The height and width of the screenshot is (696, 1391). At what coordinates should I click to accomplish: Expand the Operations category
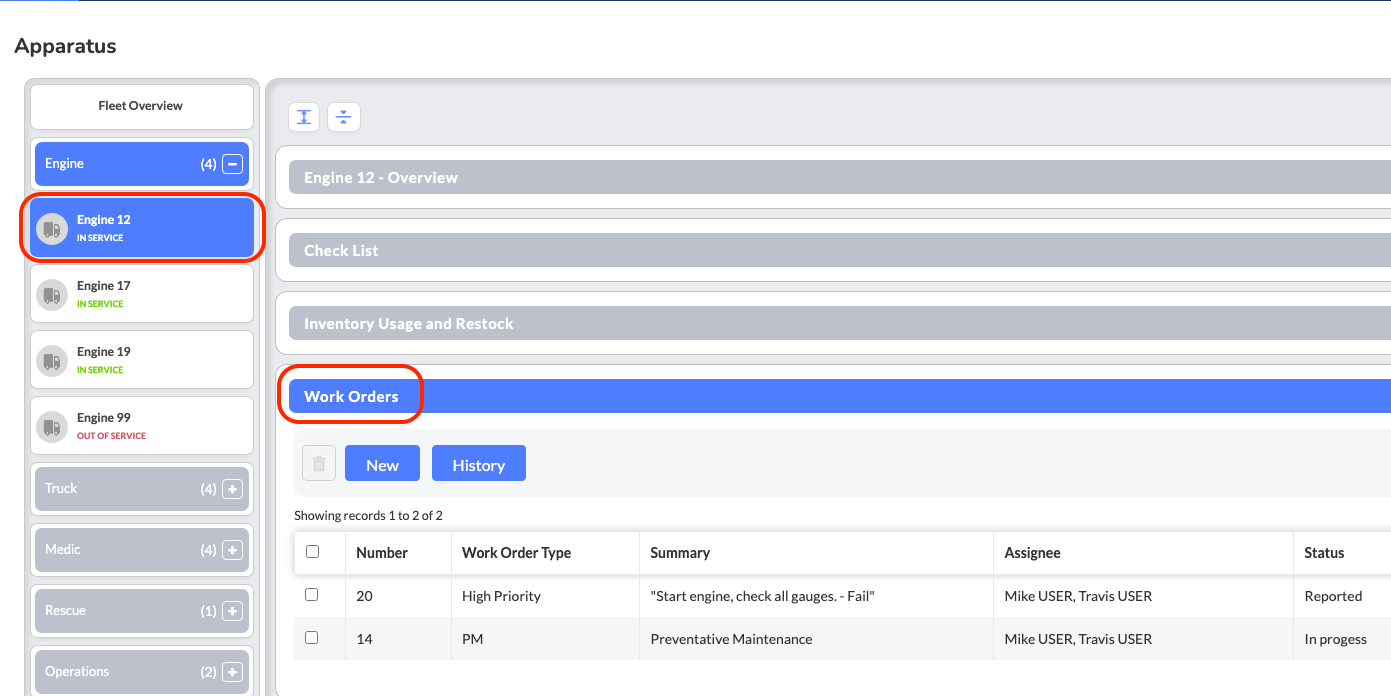pos(232,672)
